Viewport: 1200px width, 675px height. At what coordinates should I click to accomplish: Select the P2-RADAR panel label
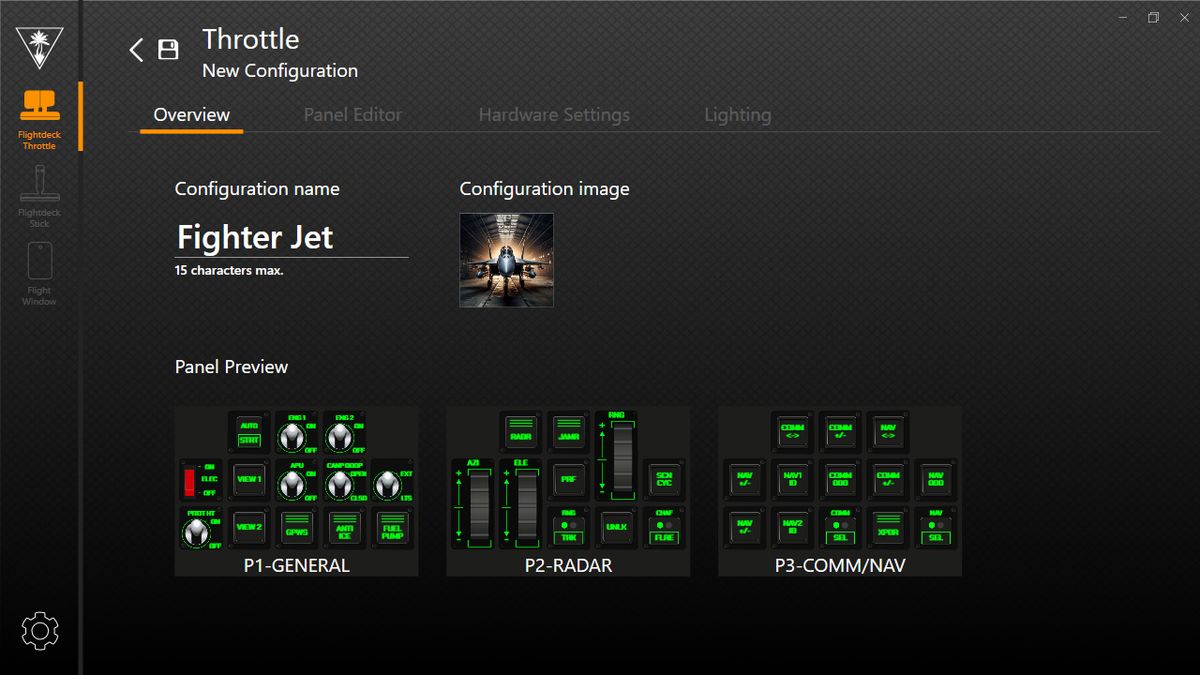(x=568, y=565)
